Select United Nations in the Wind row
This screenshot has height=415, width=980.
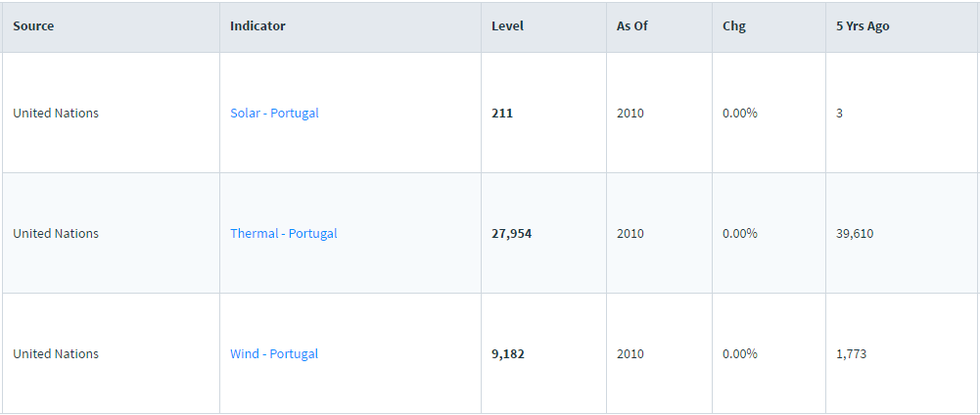click(x=56, y=354)
